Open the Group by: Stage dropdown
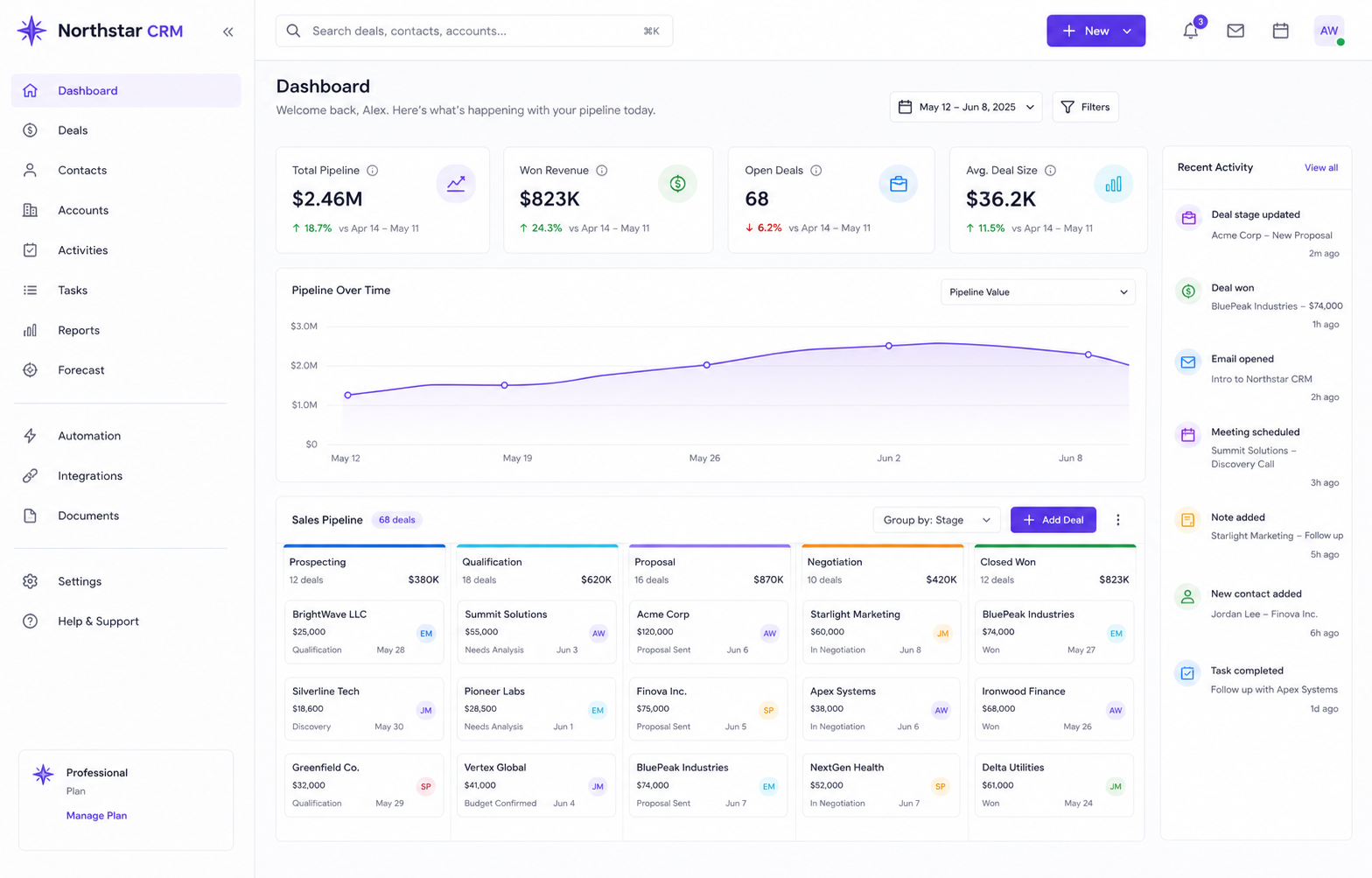 936,520
